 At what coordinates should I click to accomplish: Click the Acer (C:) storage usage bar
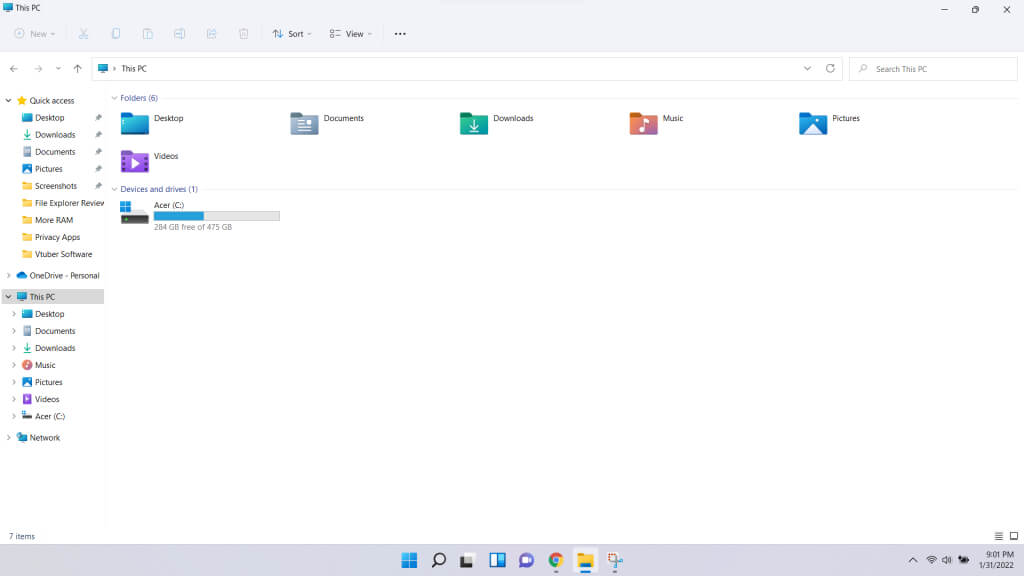pos(216,216)
